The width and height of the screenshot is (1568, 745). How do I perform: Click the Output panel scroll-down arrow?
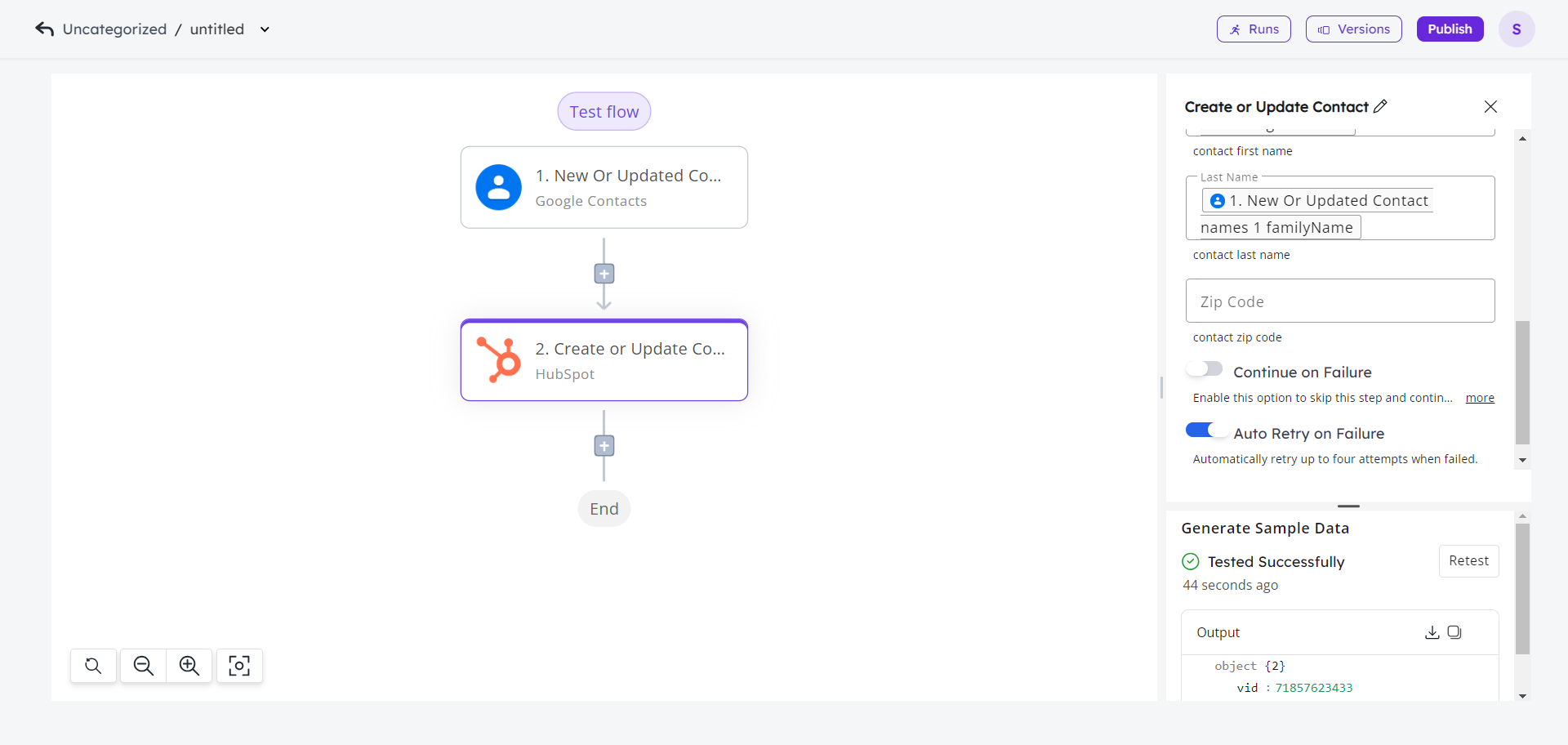pos(1522,696)
